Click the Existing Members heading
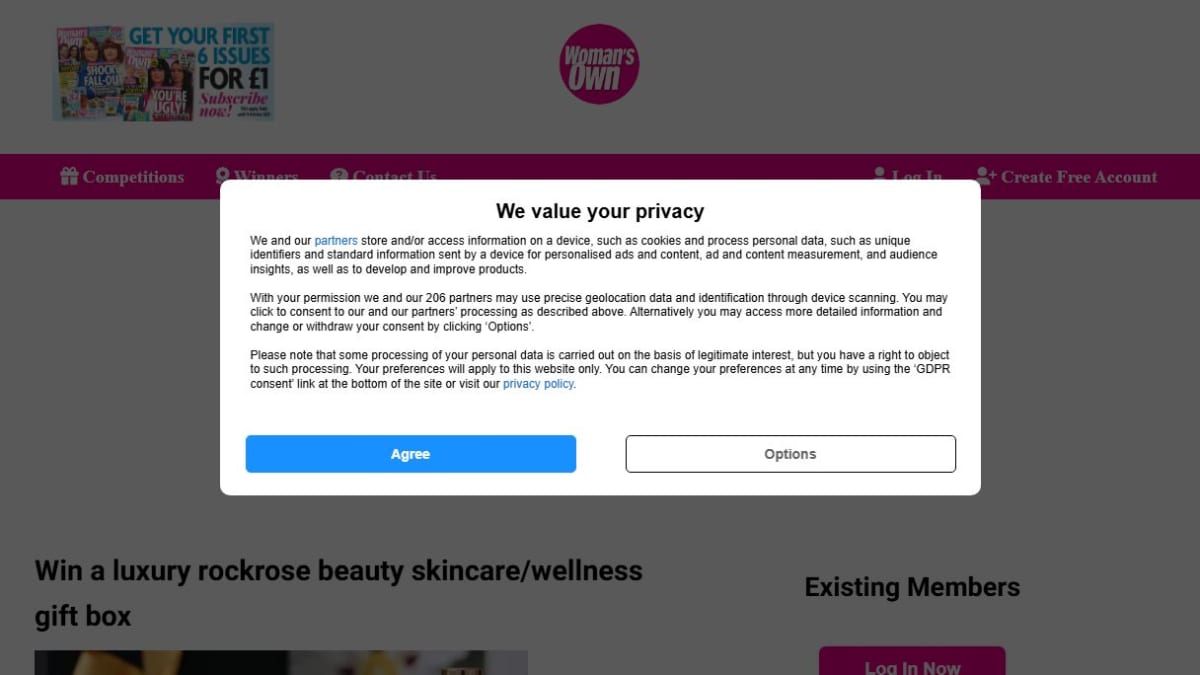1200x675 pixels. tap(912, 587)
